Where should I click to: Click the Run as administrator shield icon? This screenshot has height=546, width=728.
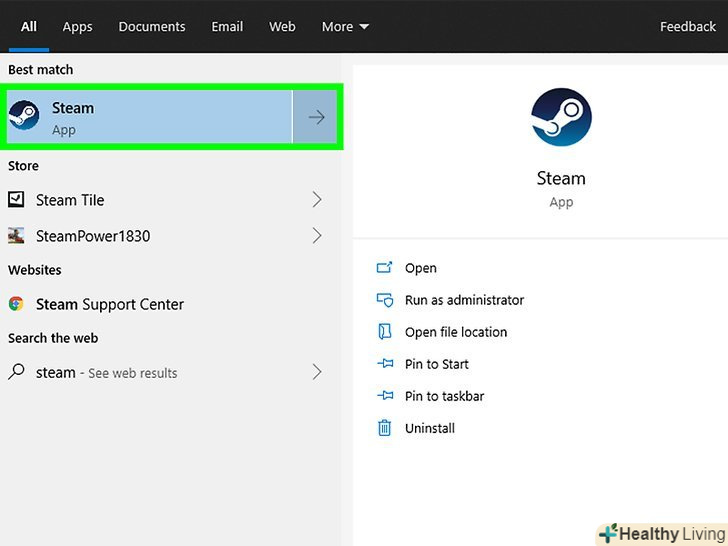pos(384,300)
